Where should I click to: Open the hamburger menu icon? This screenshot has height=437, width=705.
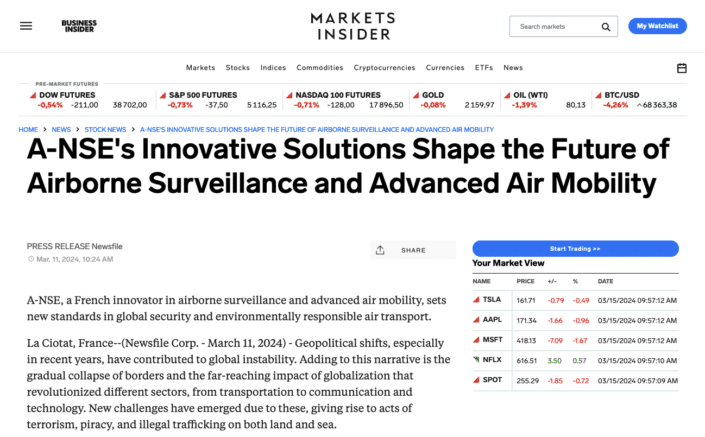pyautogui.click(x=26, y=26)
